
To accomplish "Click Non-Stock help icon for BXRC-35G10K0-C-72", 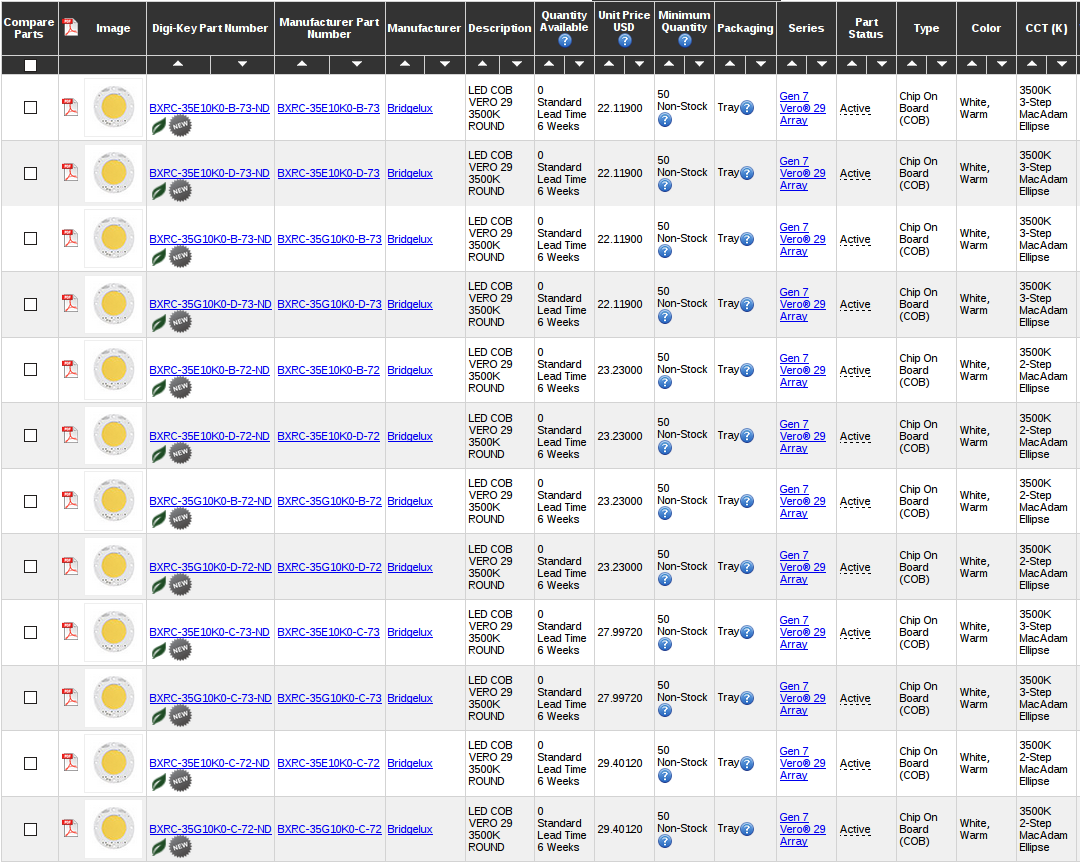I will tap(665, 841).
